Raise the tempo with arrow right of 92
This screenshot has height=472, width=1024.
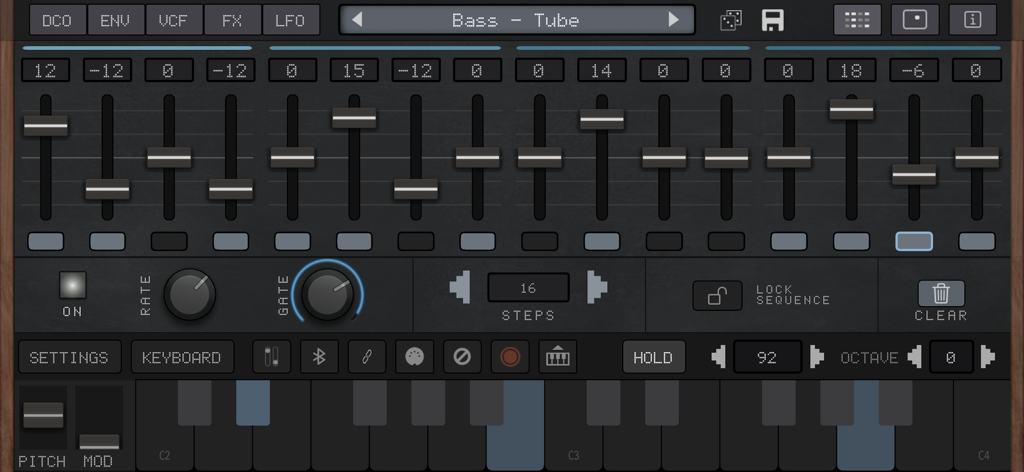click(x=816, y=357)
